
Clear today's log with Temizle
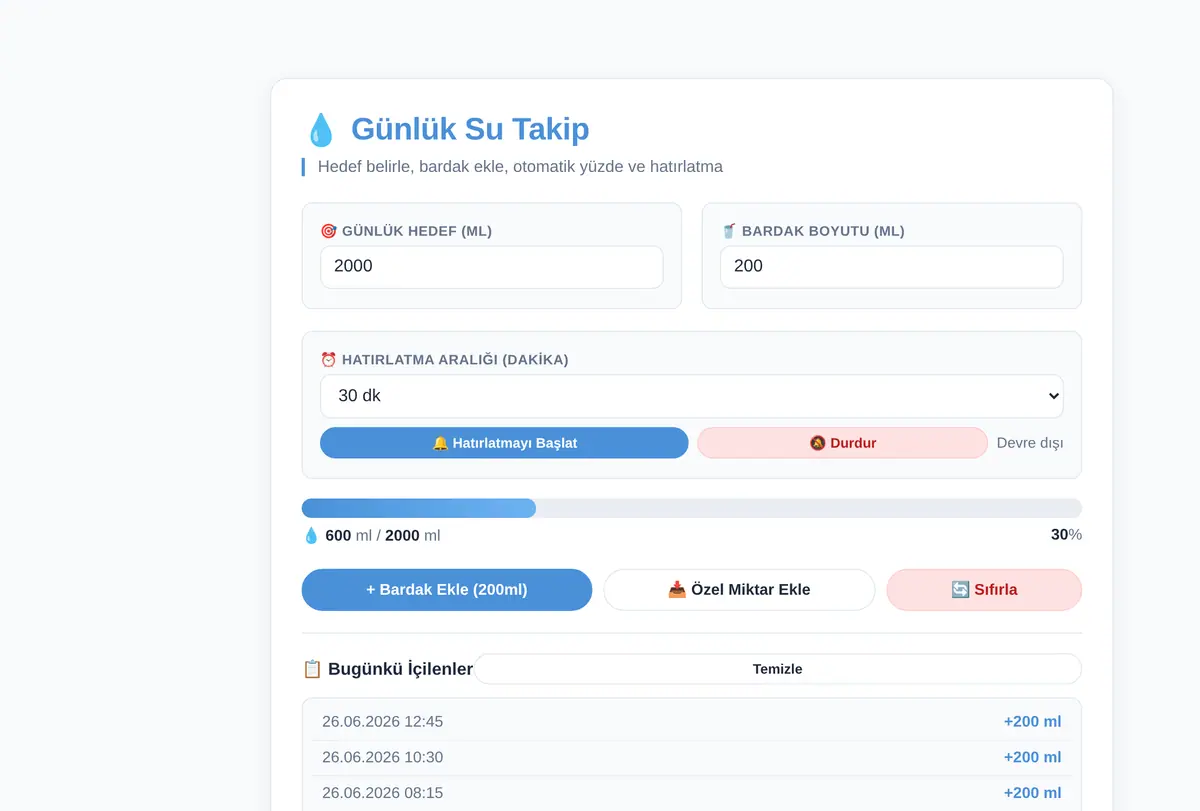[x=778, y=669]
